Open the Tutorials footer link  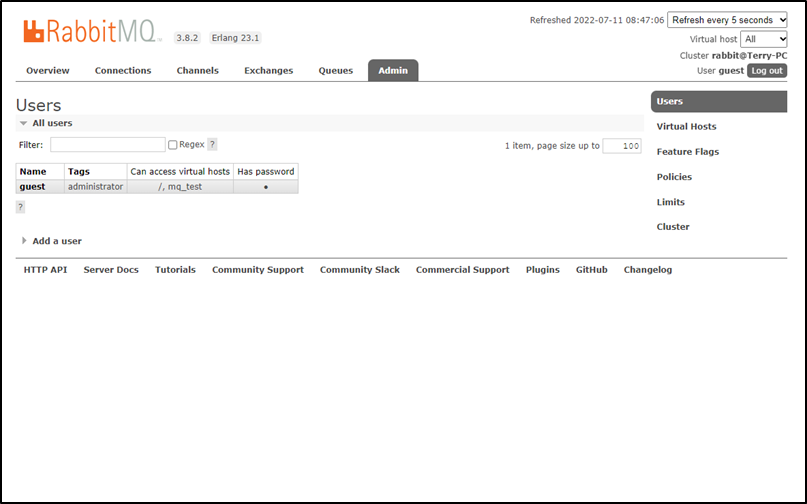pos(176,270)
